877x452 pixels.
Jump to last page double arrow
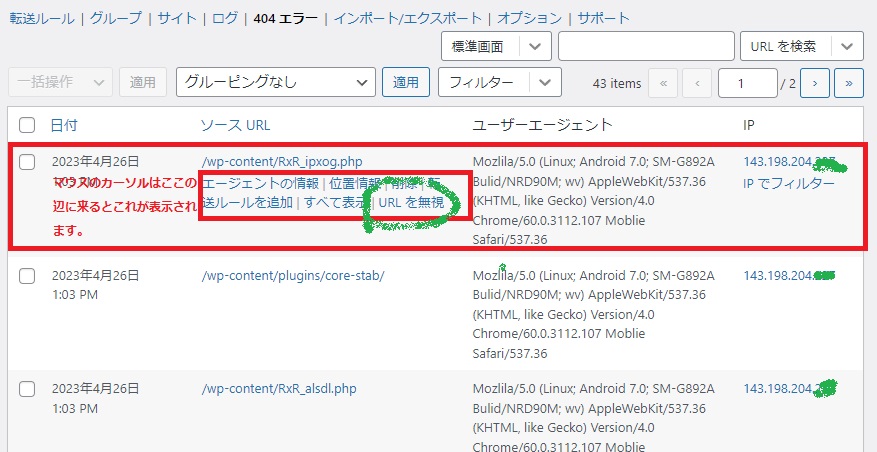849,83
